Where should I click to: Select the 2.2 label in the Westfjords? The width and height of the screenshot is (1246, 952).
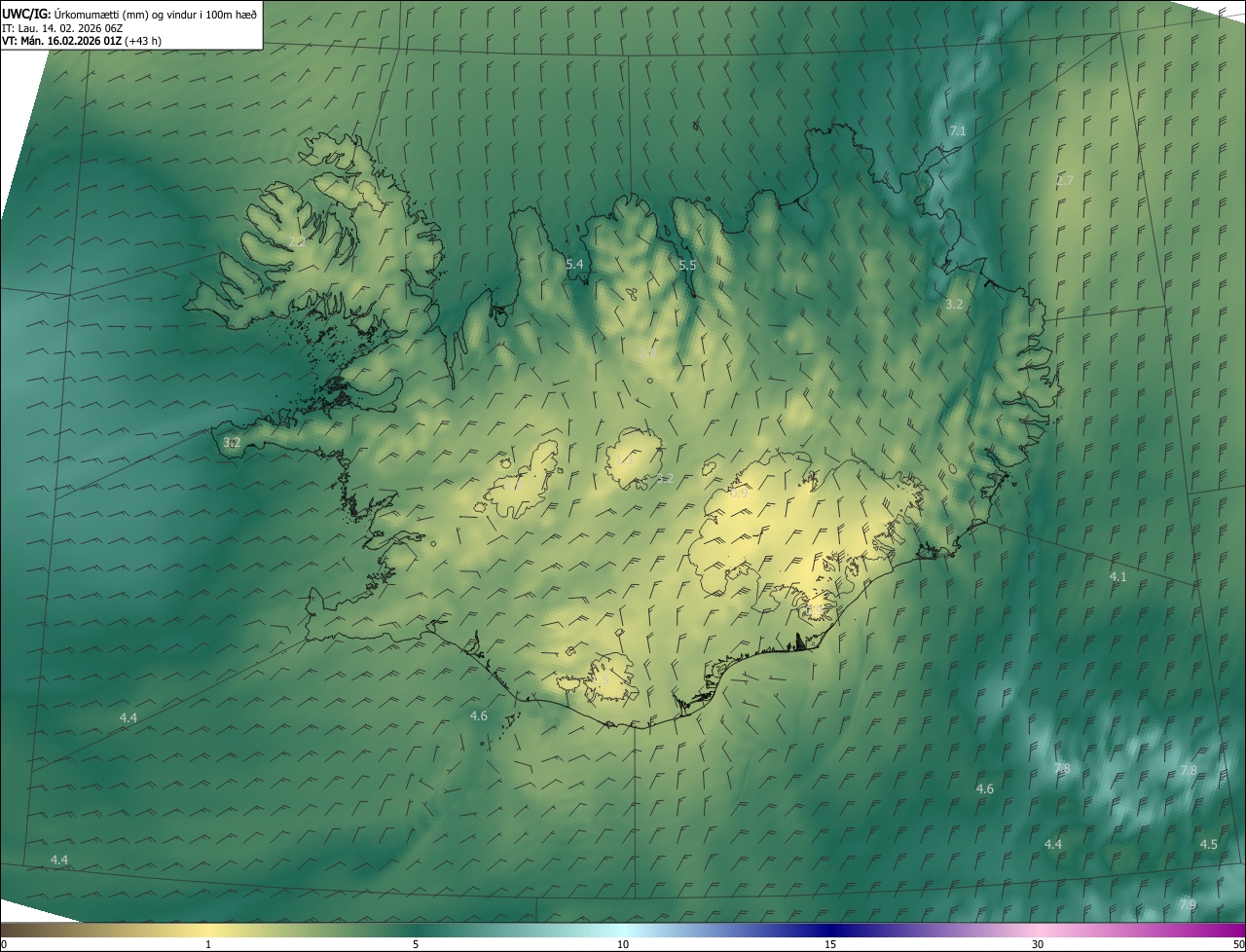[297, 240]
